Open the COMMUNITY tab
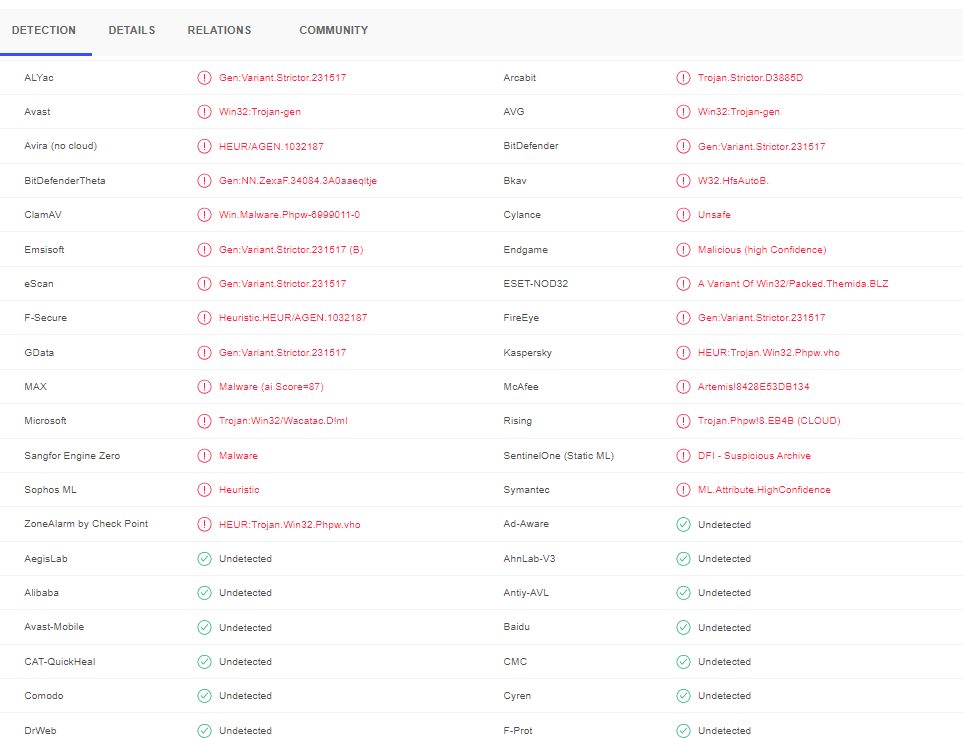The height and width of the screenshot is (738, 963). 333,30
